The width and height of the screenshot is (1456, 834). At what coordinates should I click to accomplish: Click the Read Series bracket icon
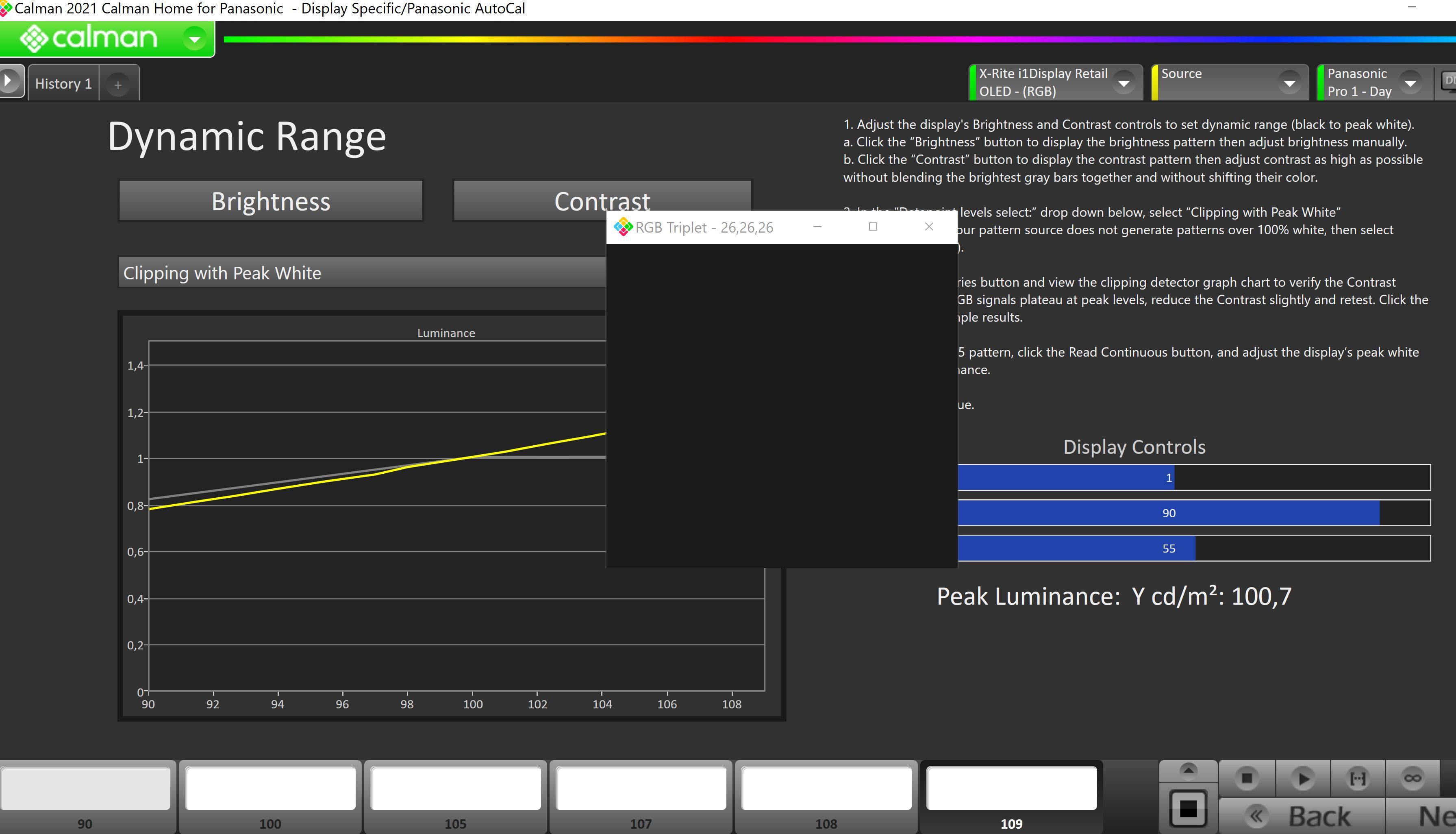(1358, 778)
